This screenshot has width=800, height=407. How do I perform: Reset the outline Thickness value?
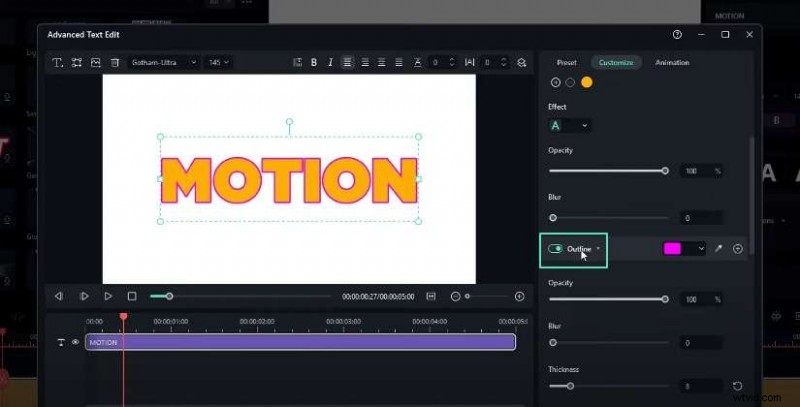[737, 385]
